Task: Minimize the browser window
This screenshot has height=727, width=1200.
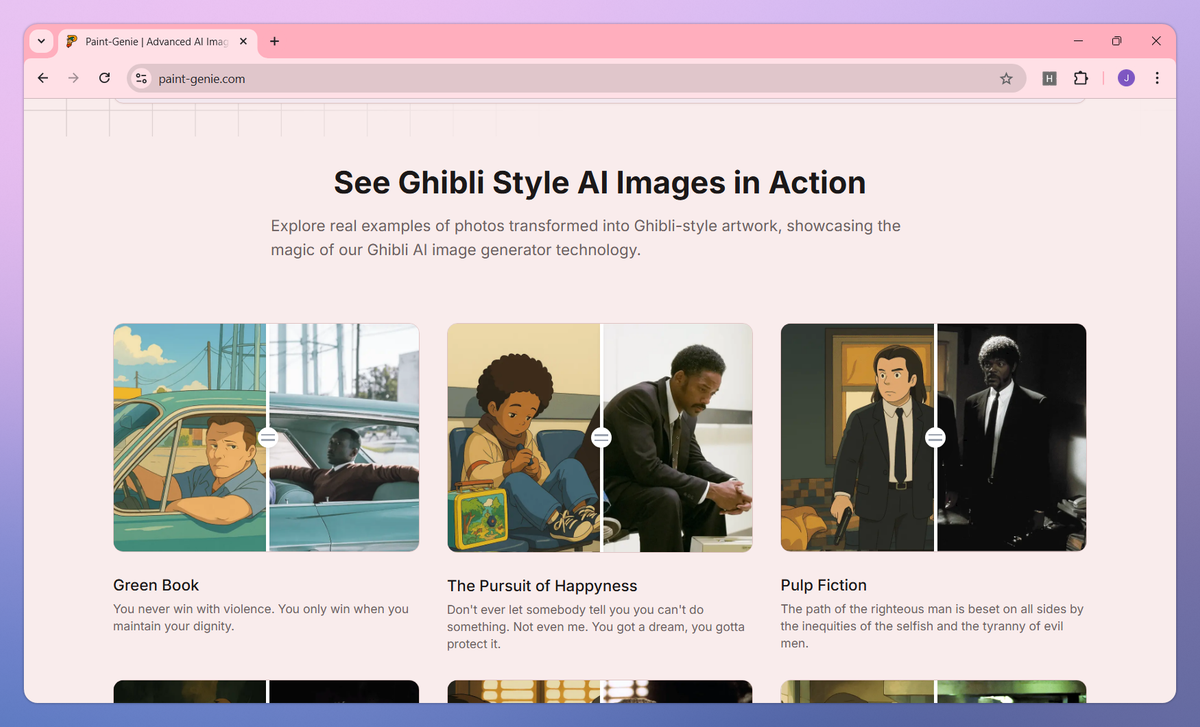Action: pyautogui.click(x=1078, y=41)
